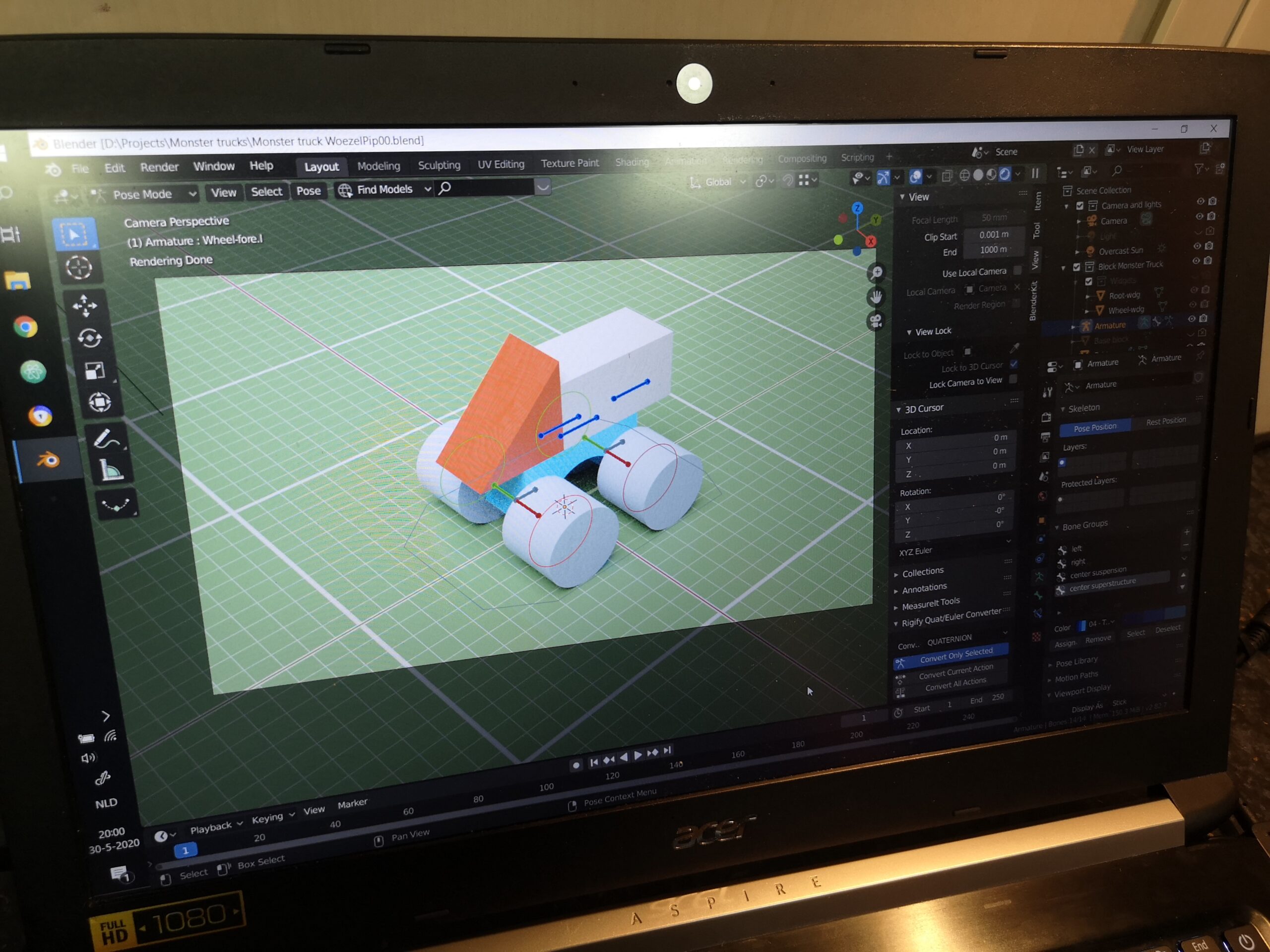Click the 3D Cursor tool icon
The width and height of the screenshot is (1270, 952).
(79, 267)
